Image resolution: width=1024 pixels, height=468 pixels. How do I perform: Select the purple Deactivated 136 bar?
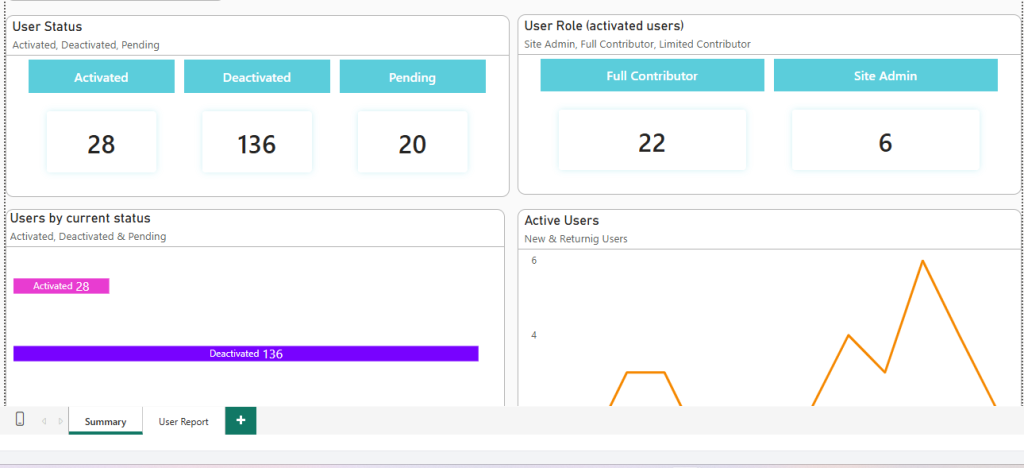point(246,354)
